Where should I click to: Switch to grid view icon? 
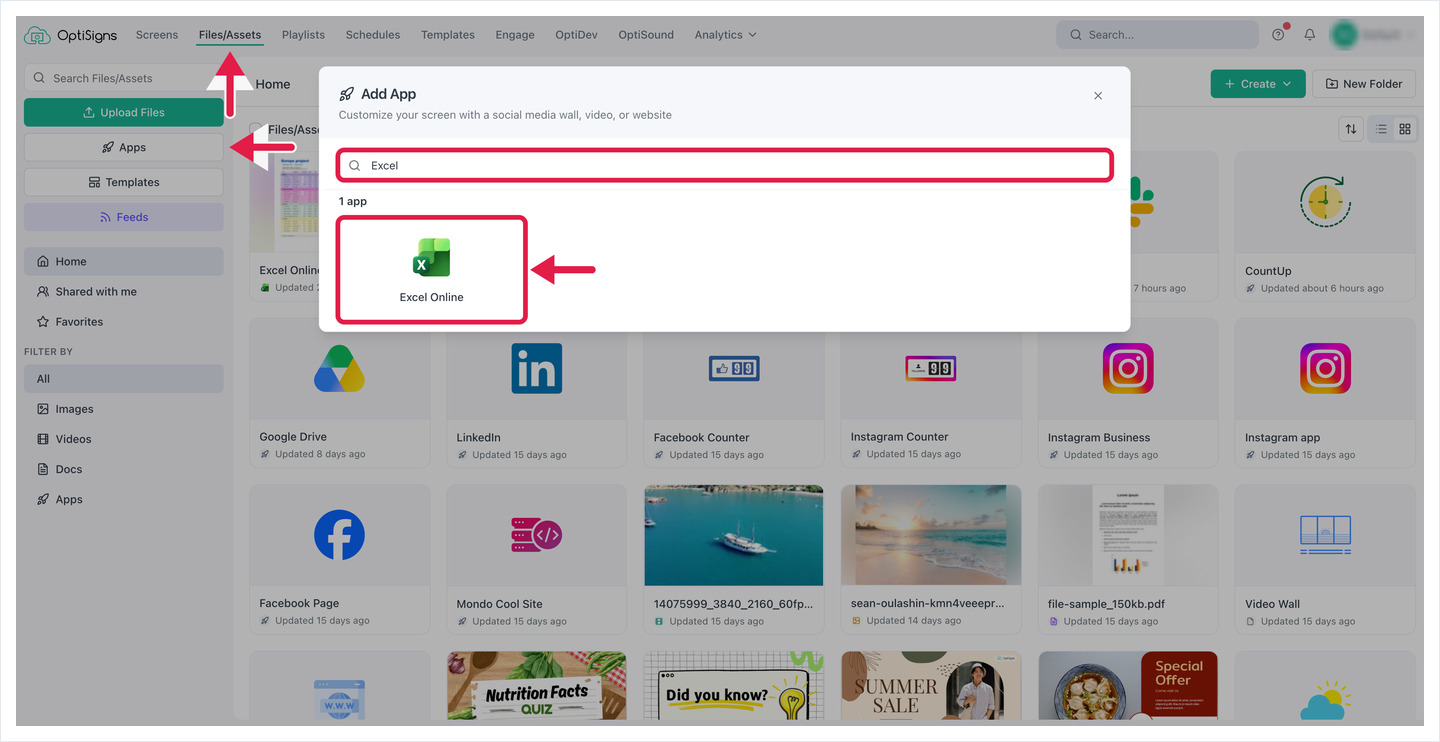1405,129
